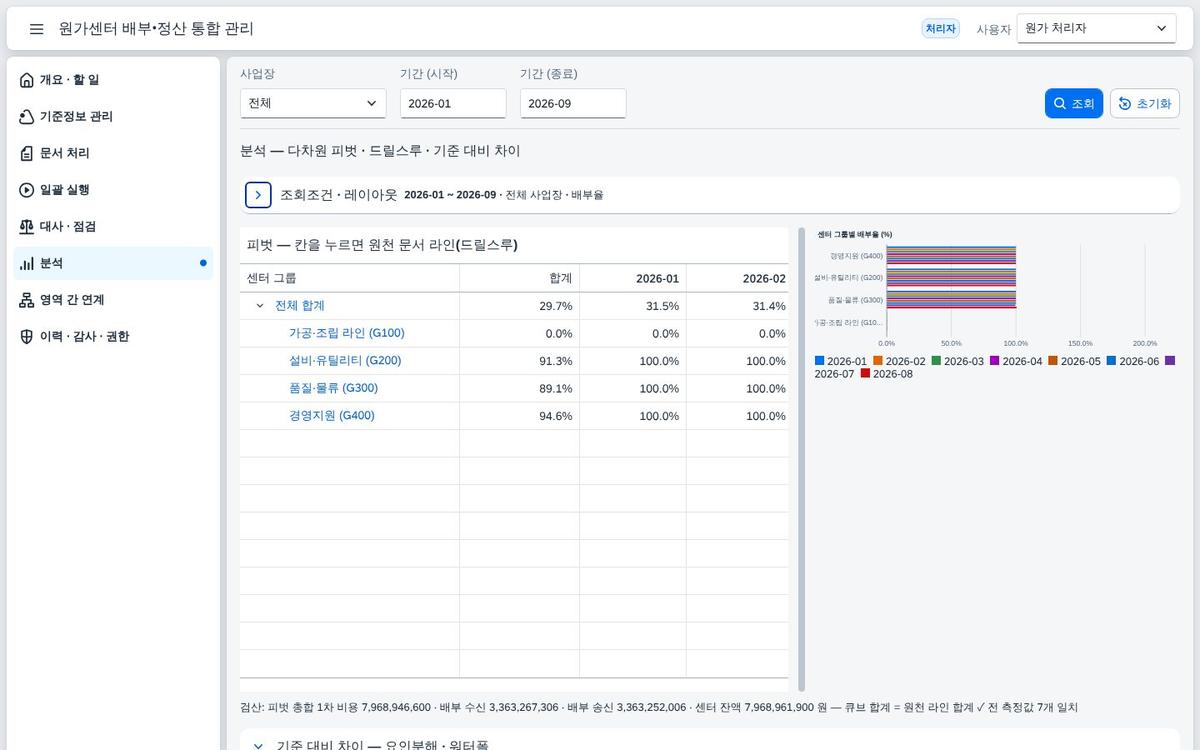
Task: Click the 처리자 role badge
Action: [x=941, y=29]
